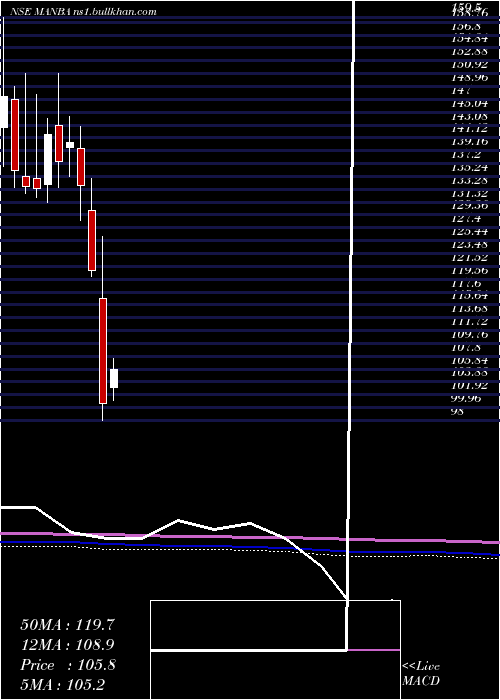Select the 12MA : 108.9 readout

[x=67, y=645]
